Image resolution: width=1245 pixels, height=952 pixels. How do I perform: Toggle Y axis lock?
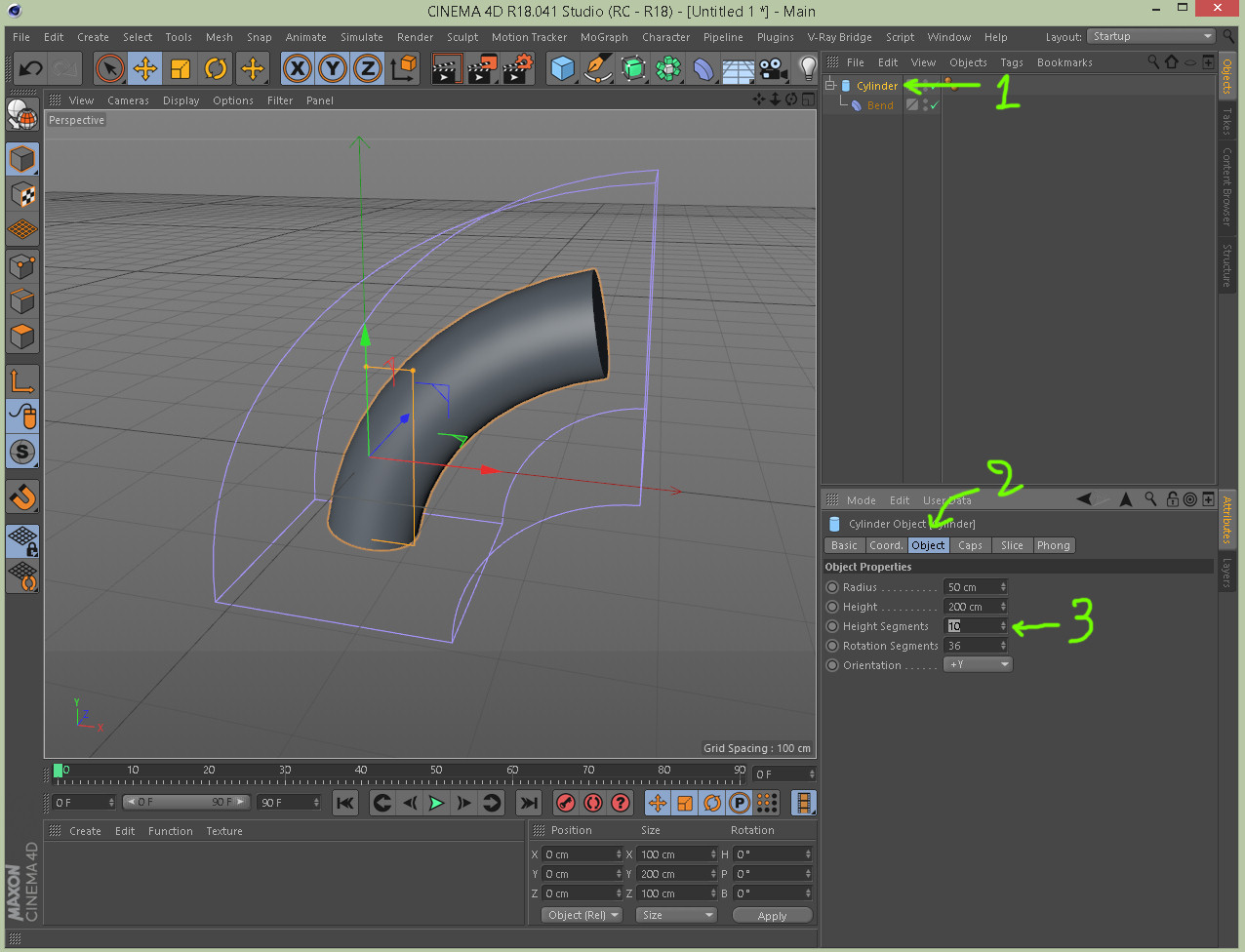pyautogui.click(x=333, y=68)
